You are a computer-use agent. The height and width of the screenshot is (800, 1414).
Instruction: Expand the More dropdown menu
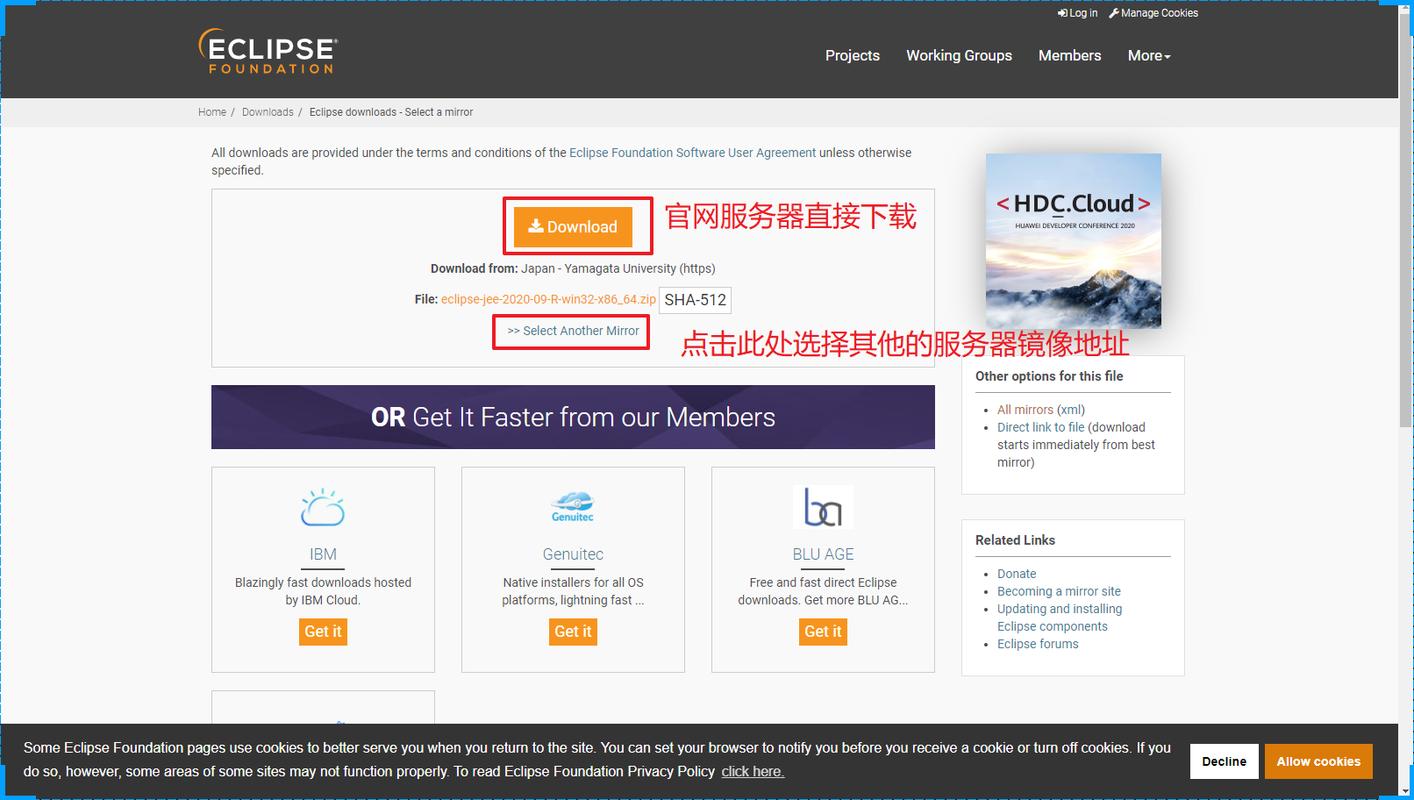coord(1149,55)
